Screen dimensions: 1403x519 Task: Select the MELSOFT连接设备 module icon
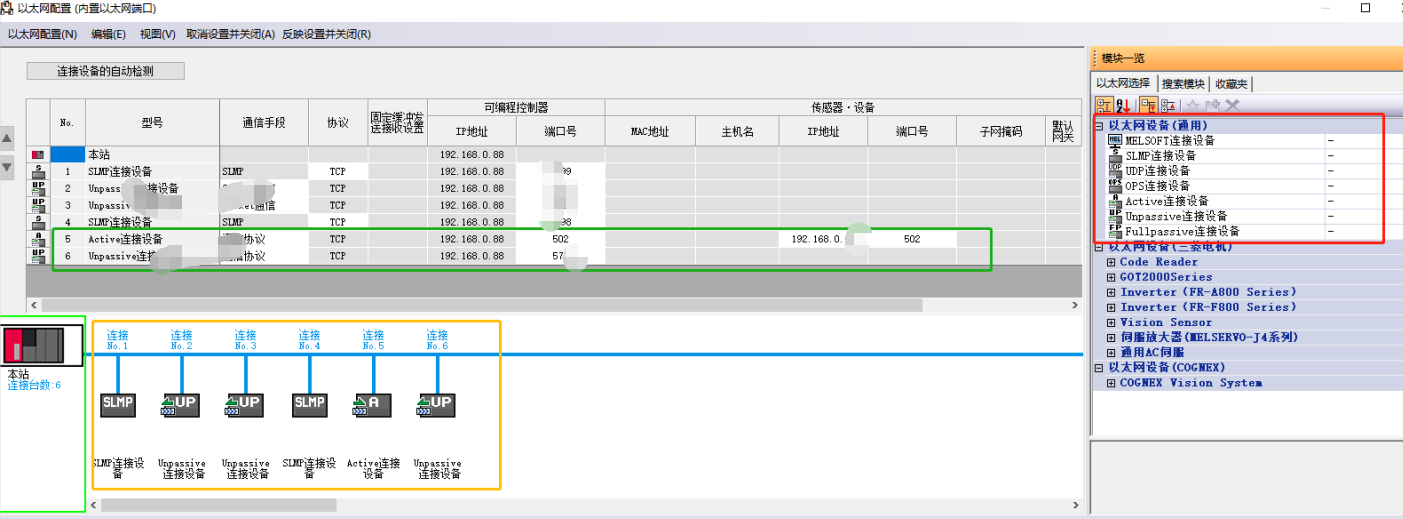(1115, 141)
